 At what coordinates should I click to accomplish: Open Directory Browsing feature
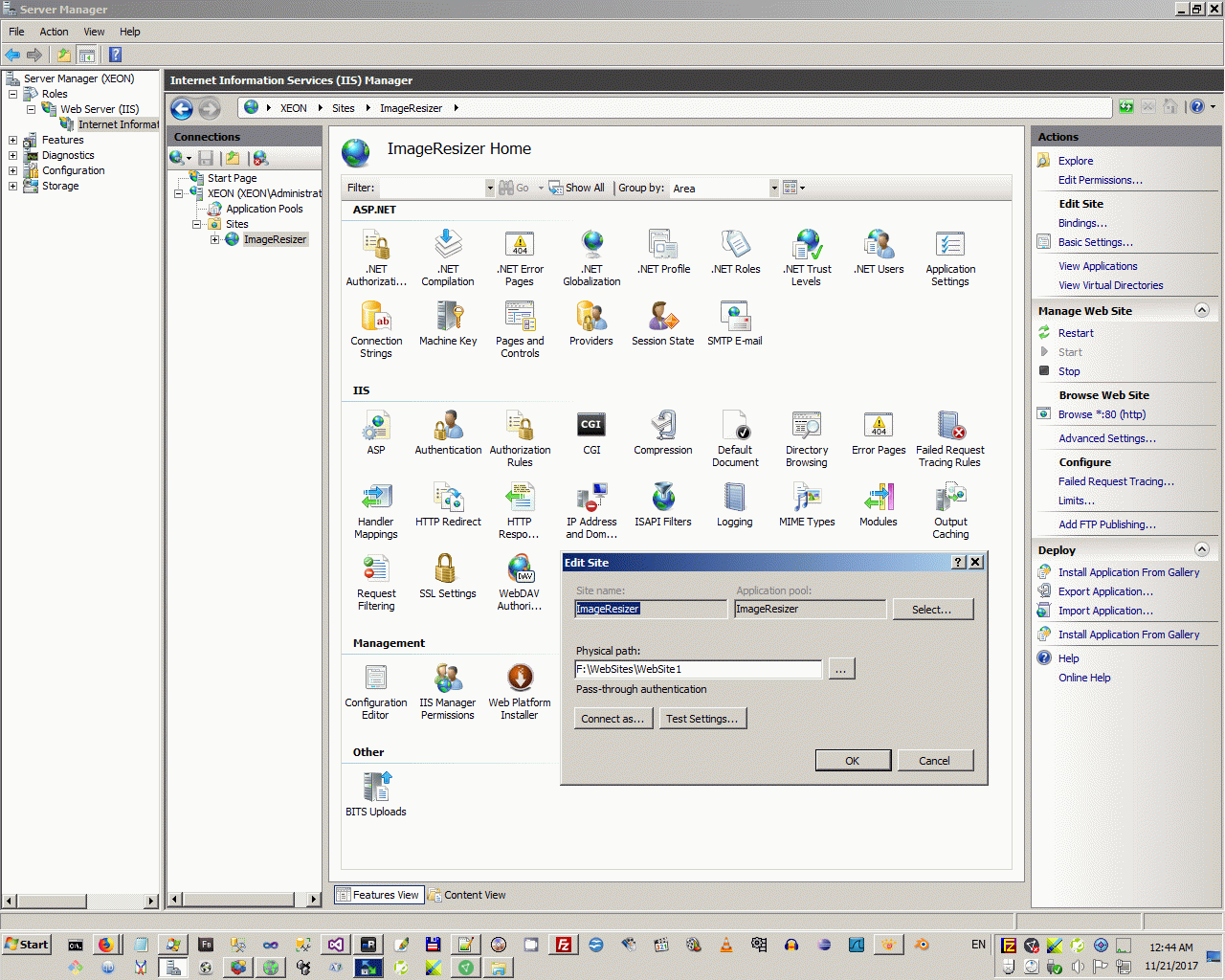click(x=807, y=438)
